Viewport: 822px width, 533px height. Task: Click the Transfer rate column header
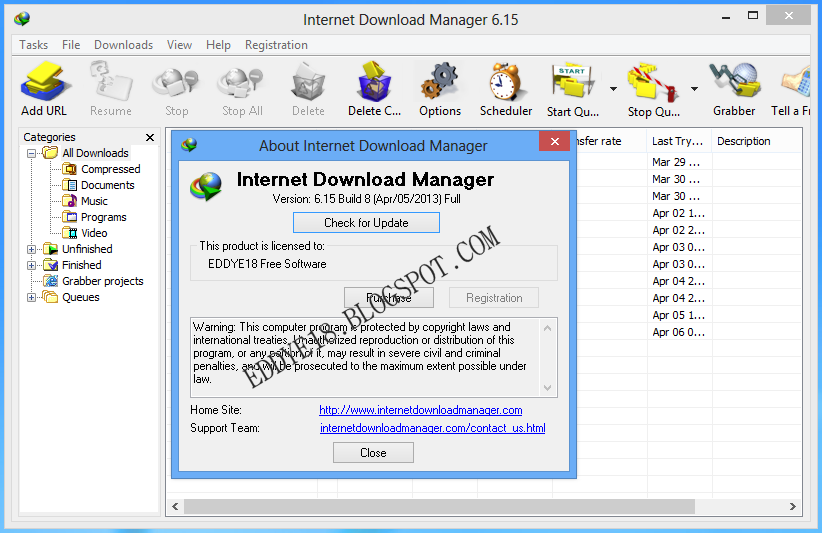point(611,141)
